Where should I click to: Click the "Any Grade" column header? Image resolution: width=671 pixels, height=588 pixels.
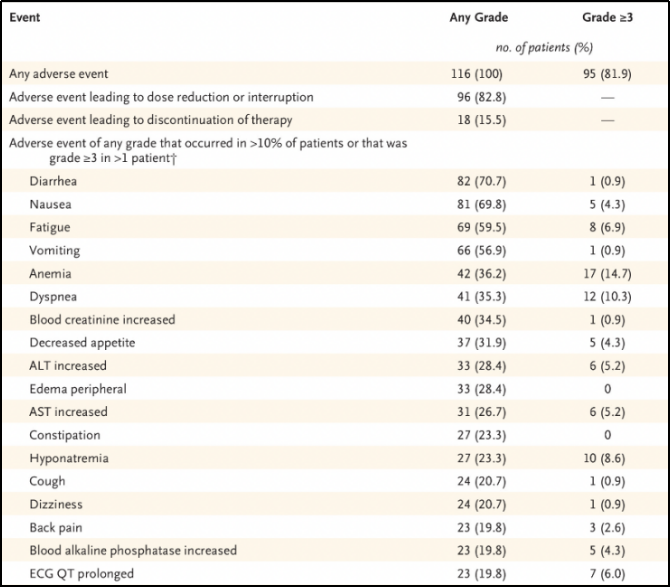[478, 18]
